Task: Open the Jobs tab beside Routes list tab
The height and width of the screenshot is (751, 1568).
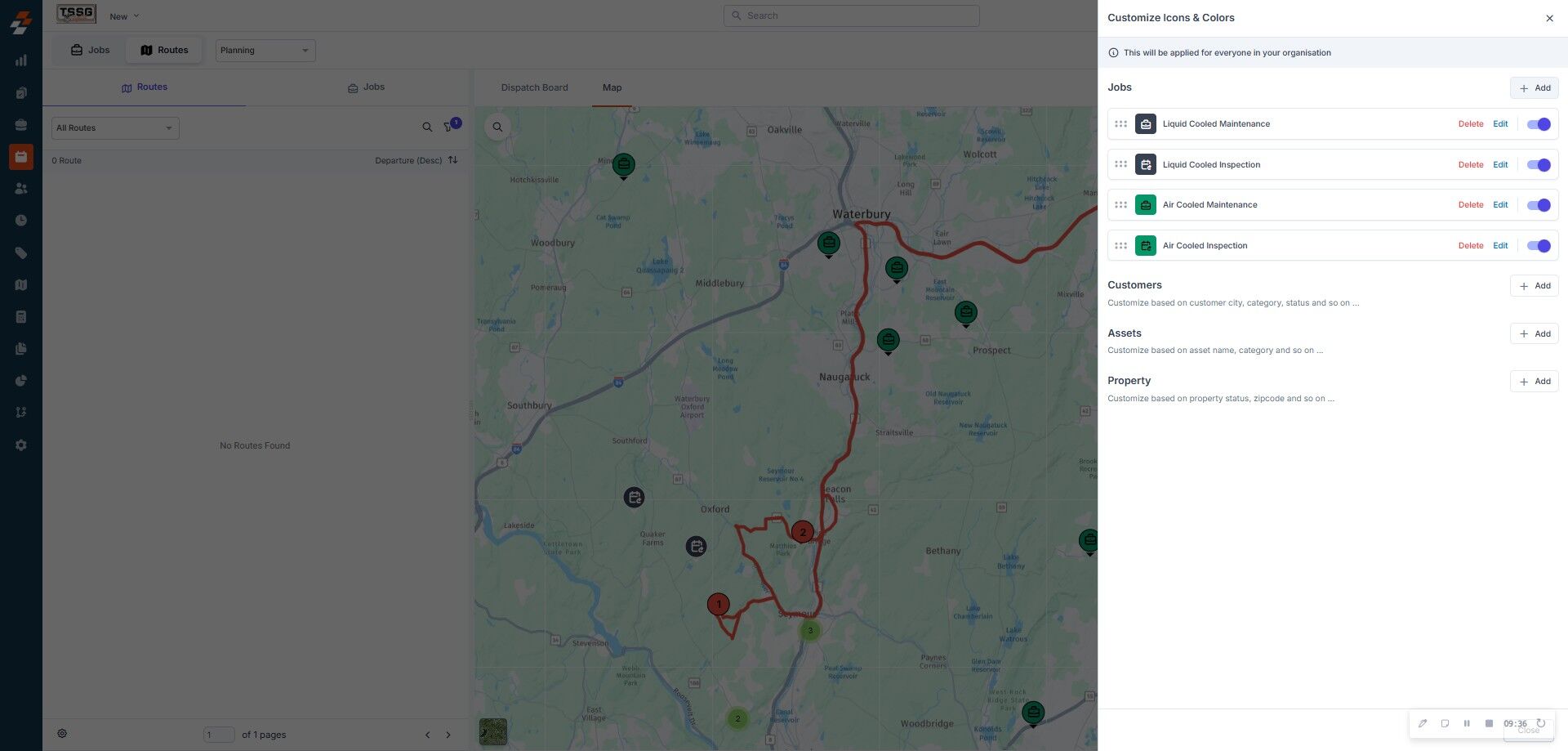Action: coord(367,87)
